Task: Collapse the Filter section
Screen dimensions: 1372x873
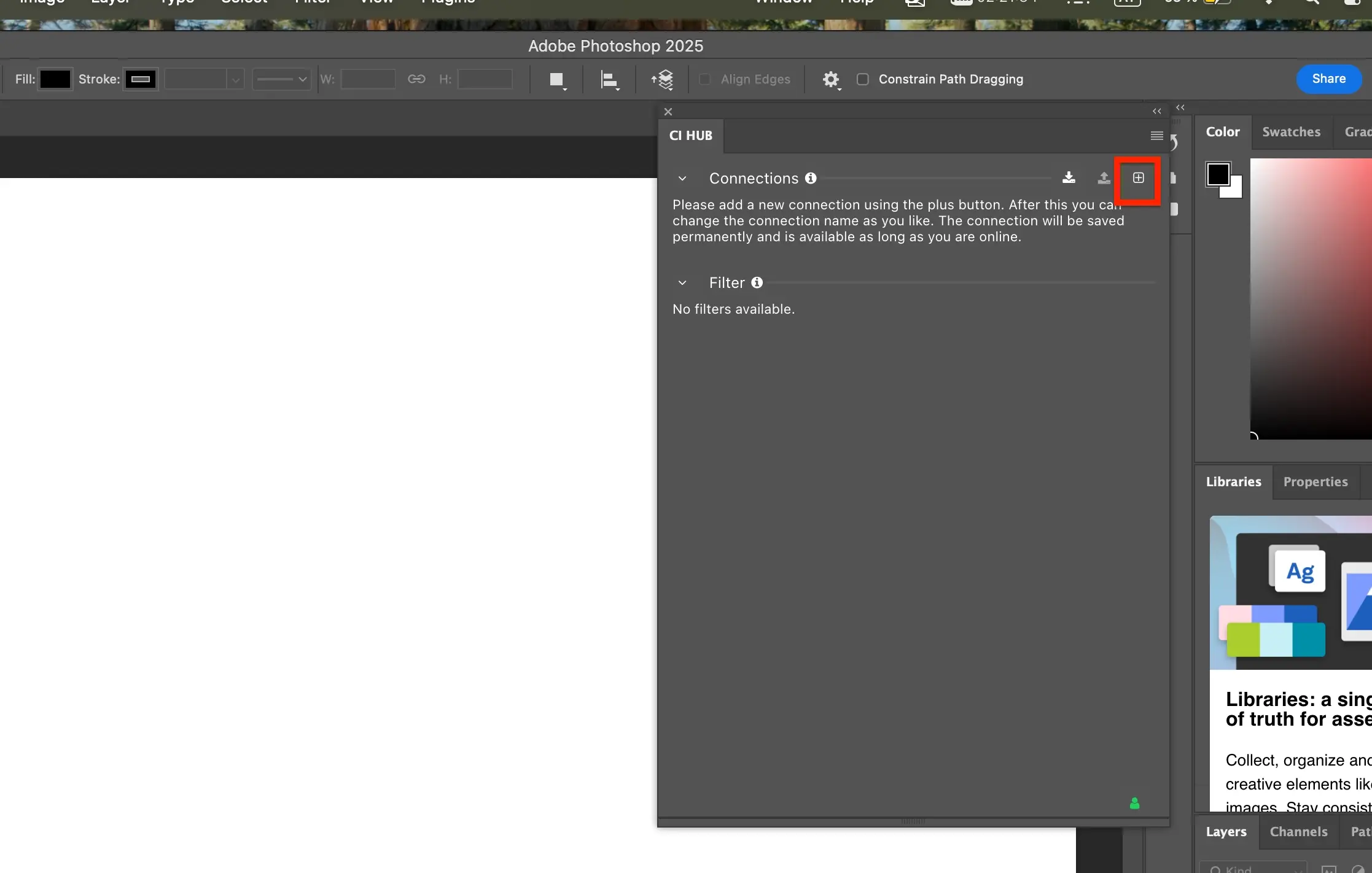Action: [x=682, y=283]
